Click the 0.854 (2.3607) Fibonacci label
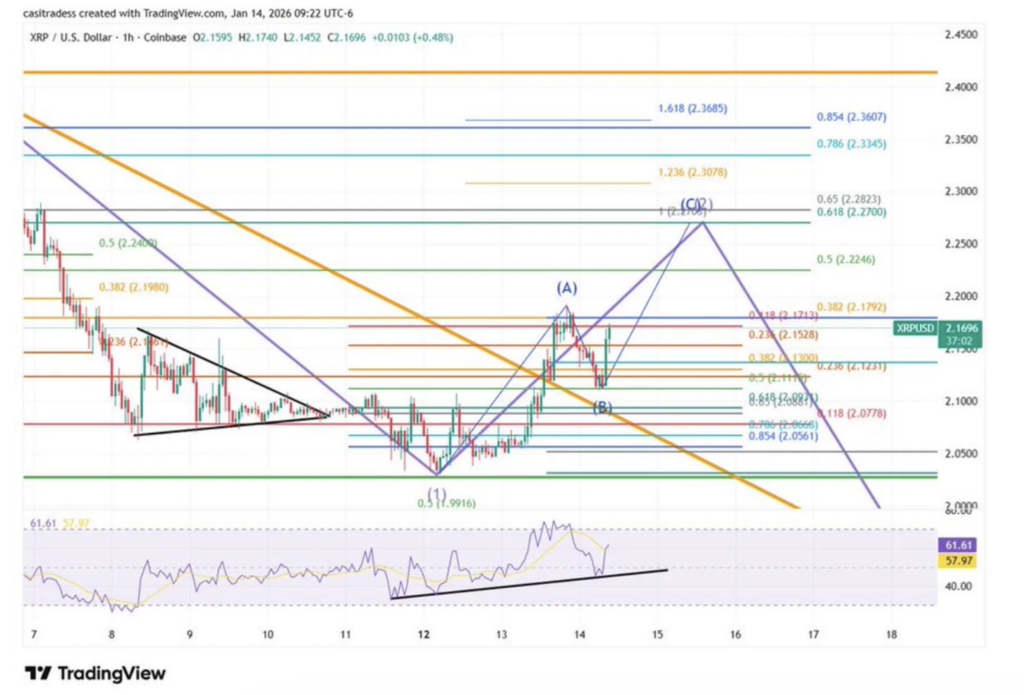 852,117
